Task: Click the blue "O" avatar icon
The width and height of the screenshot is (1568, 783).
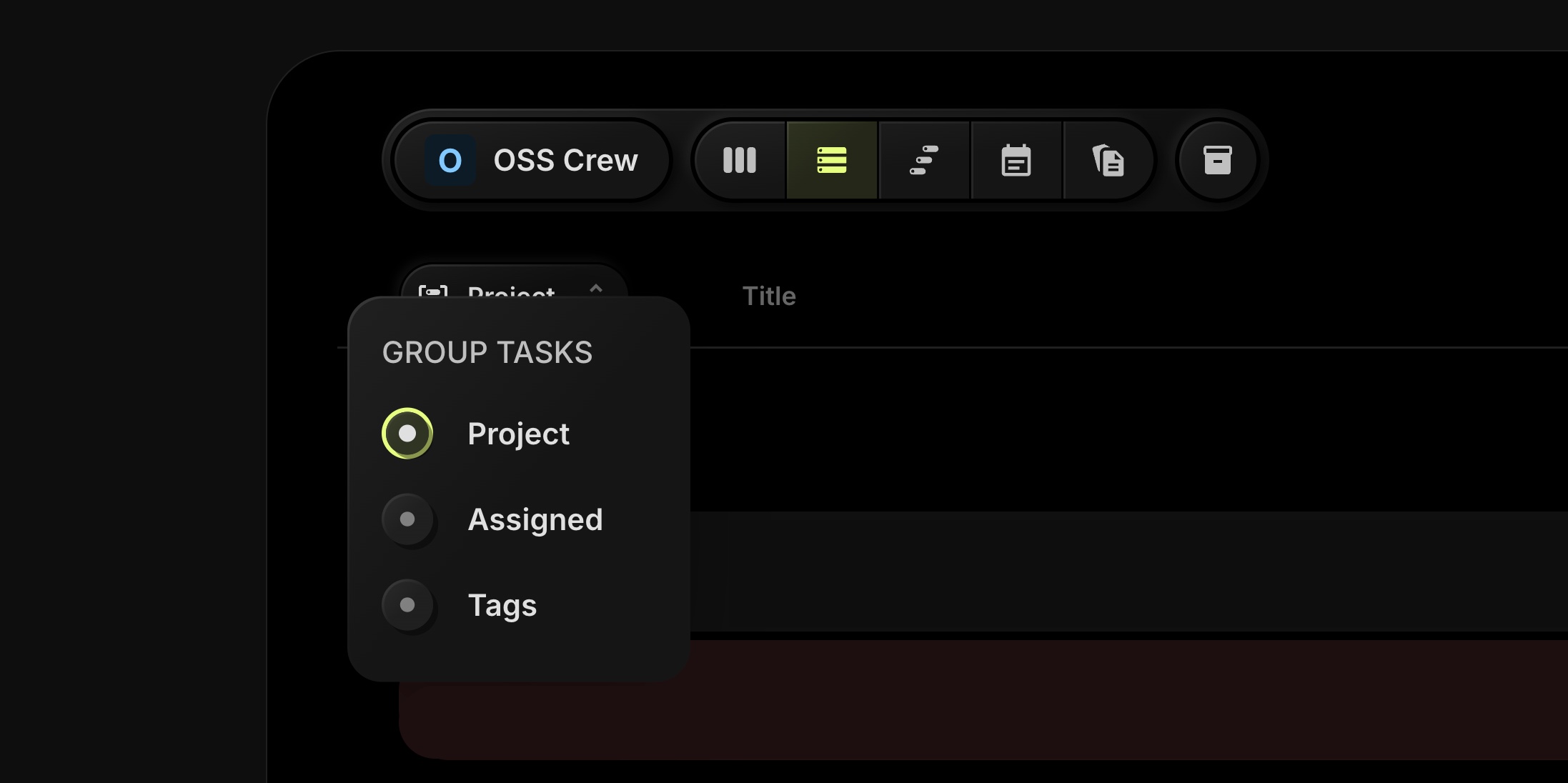Action: (450, 160)
